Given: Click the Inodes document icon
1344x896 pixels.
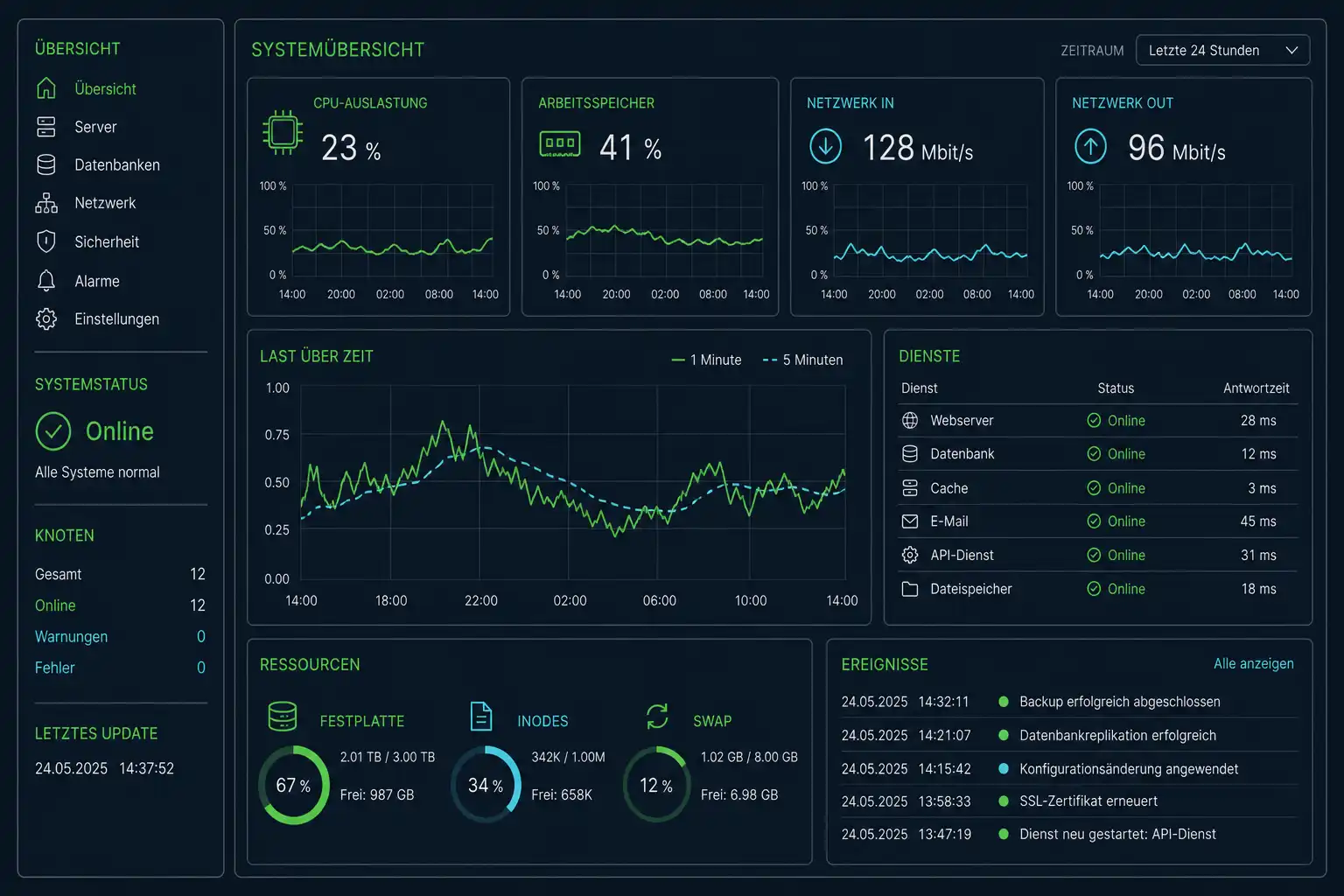Looking at the screenshot, I should (481, 716).
